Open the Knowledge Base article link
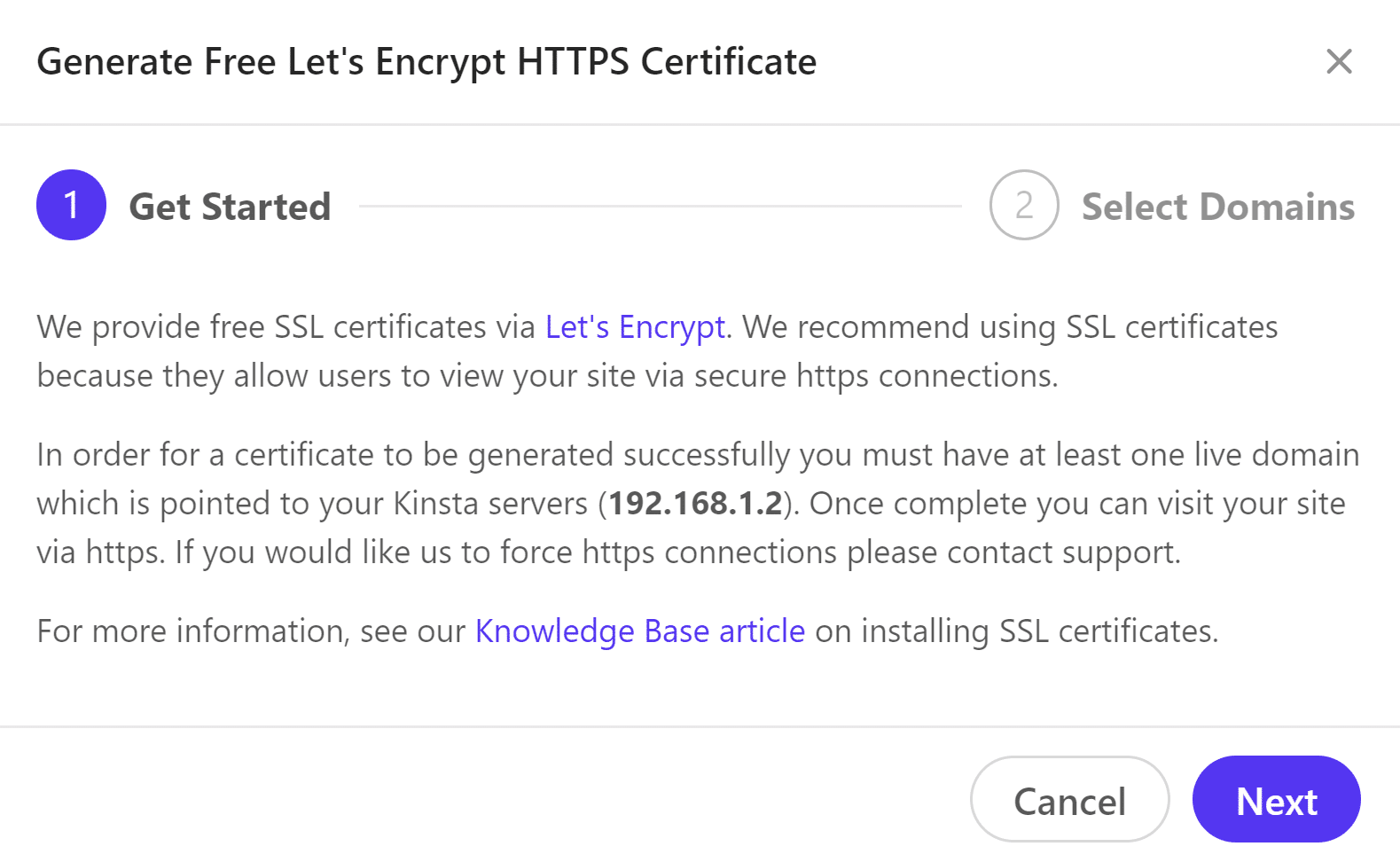1400x862 pixels. [639, 631]
